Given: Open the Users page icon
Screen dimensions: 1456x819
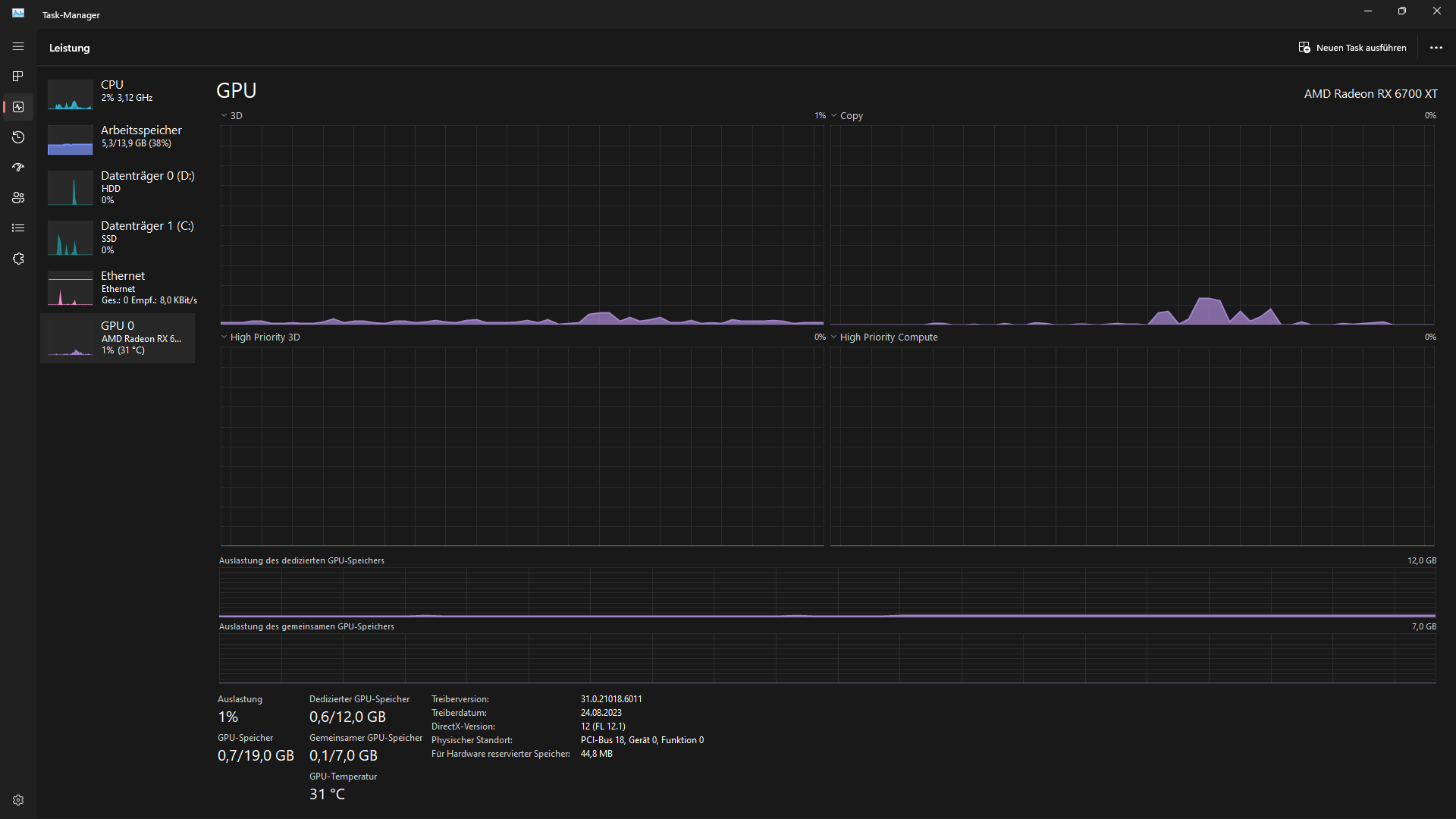Looking at the screenshot, I should pos(18,198).
